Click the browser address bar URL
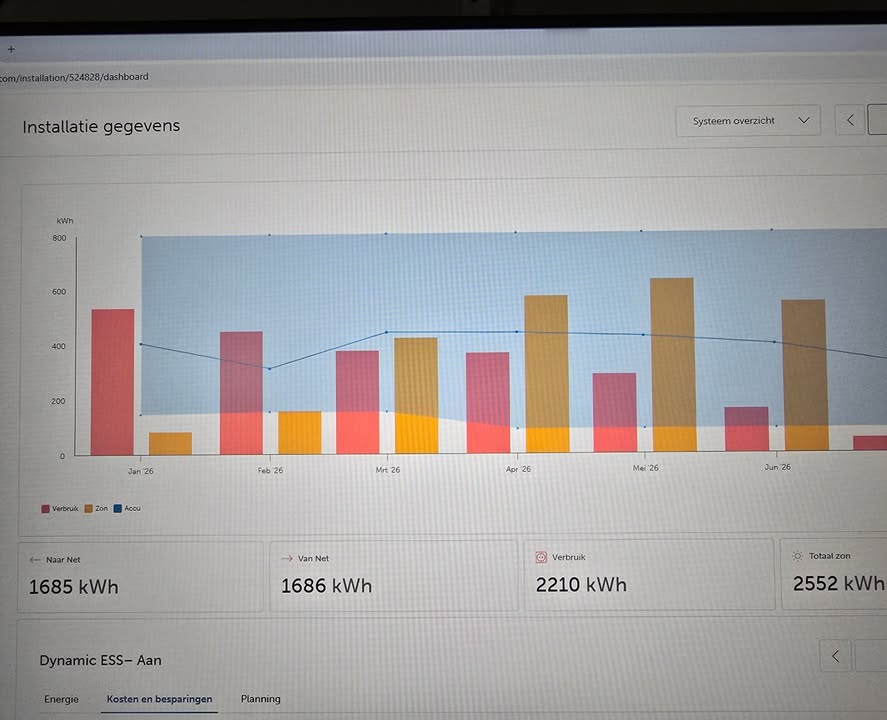Screen dimensions: 887x720 (74, 77)
